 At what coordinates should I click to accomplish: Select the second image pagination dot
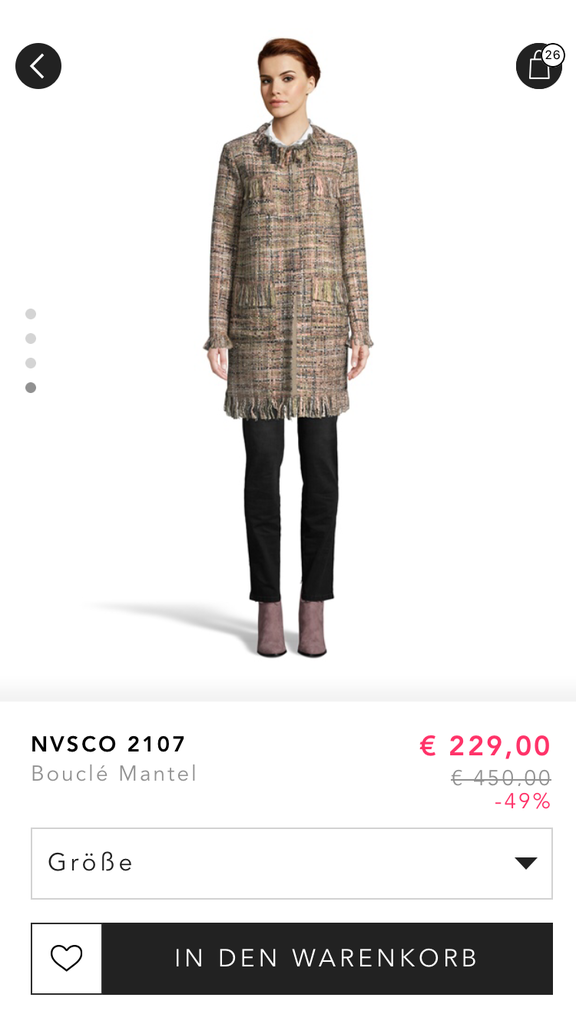[x=31, y=338]
